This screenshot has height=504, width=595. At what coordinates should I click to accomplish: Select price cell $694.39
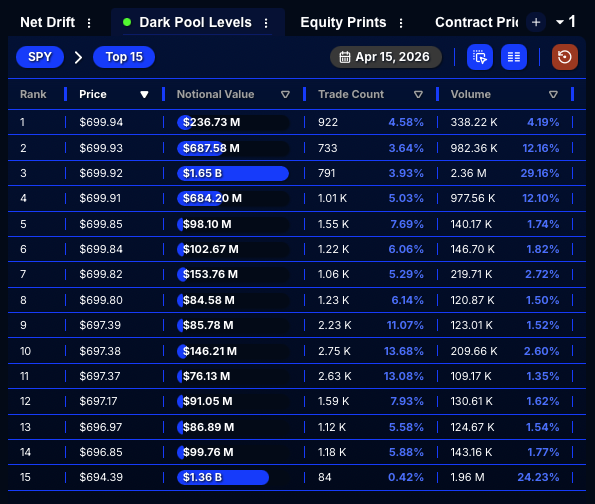(x=101, y=477)
